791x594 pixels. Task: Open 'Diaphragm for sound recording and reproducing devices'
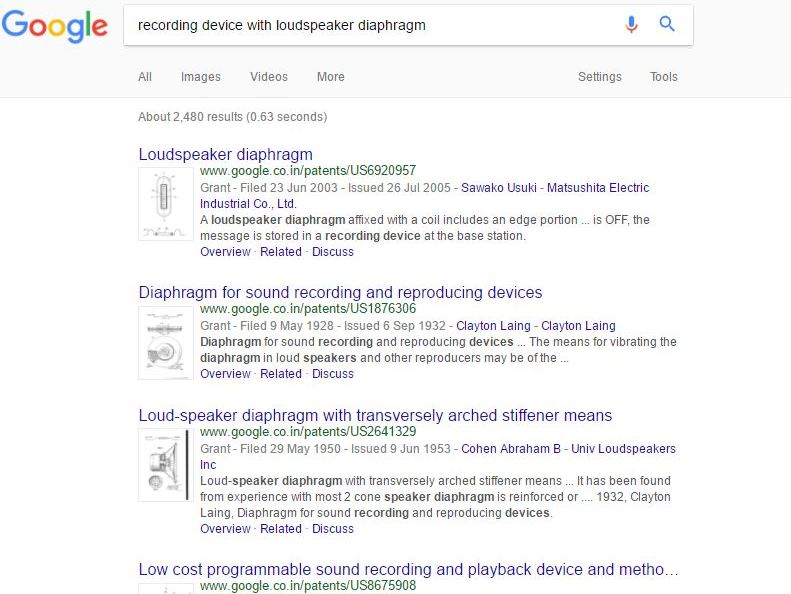coord(340,293)
